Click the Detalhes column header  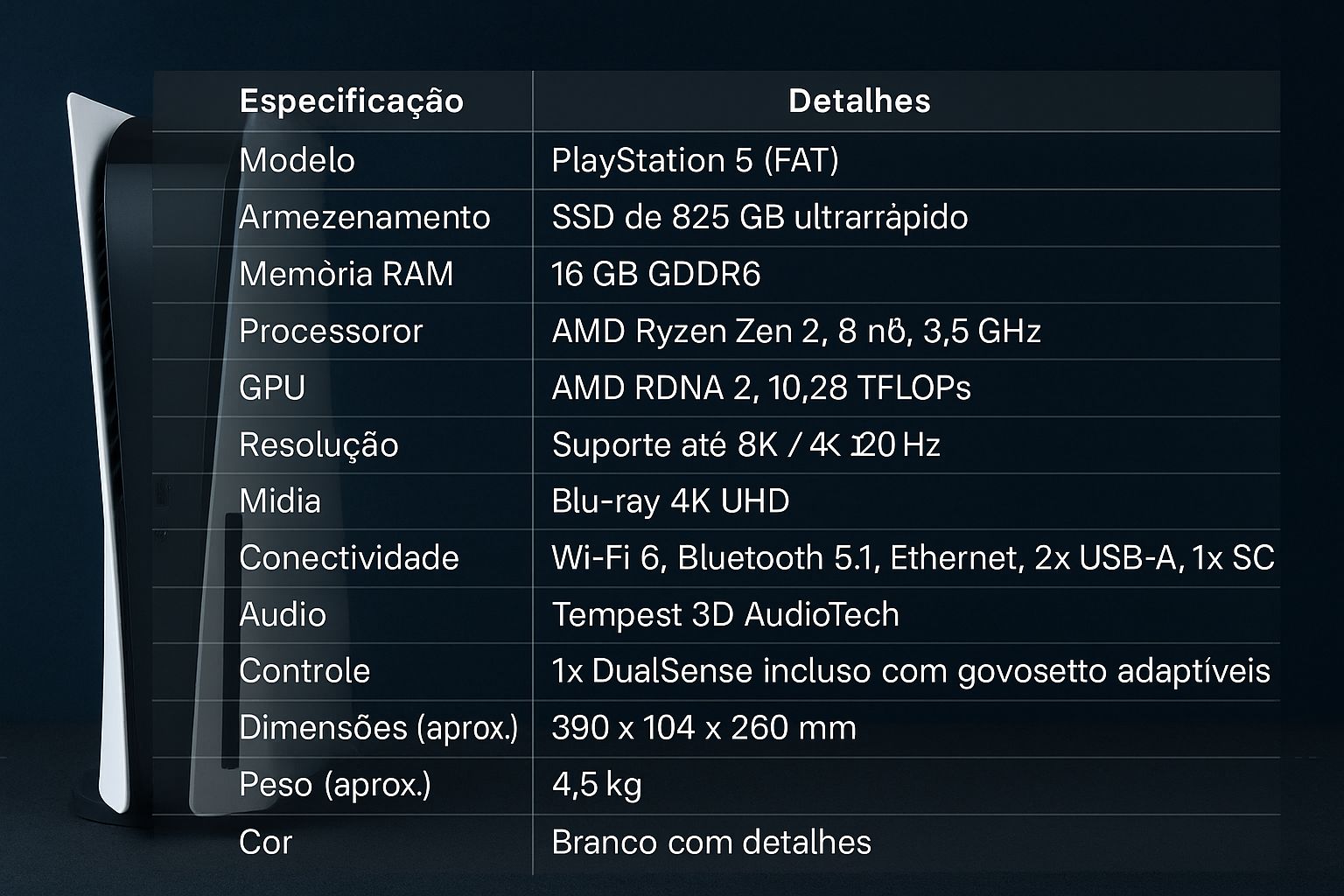(859, 101)
